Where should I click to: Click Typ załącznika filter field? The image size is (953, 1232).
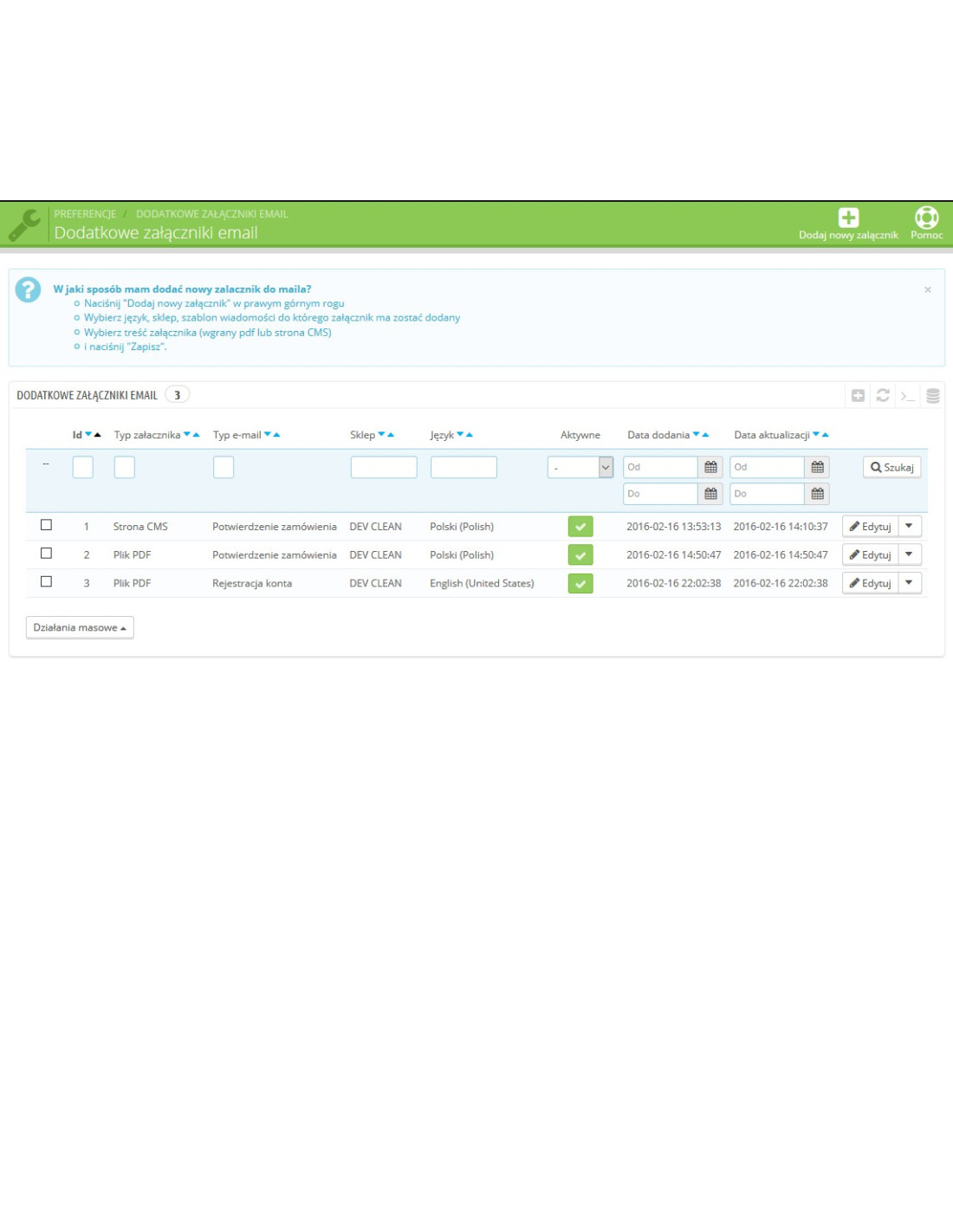(x=125, y=467)
